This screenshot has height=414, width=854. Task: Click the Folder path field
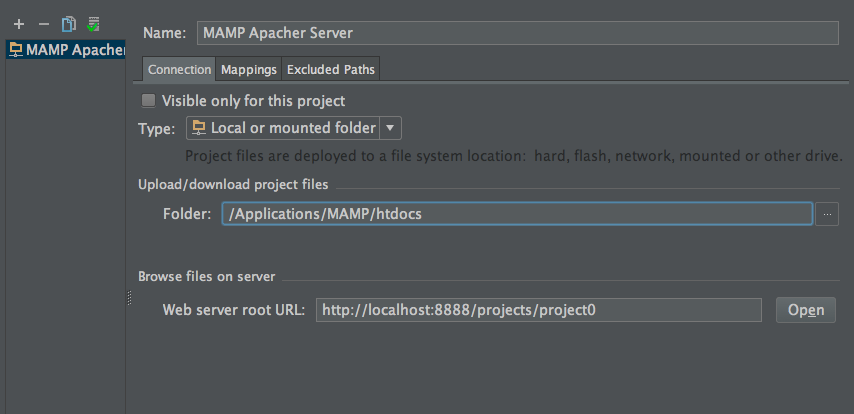(x=517, y=214)
